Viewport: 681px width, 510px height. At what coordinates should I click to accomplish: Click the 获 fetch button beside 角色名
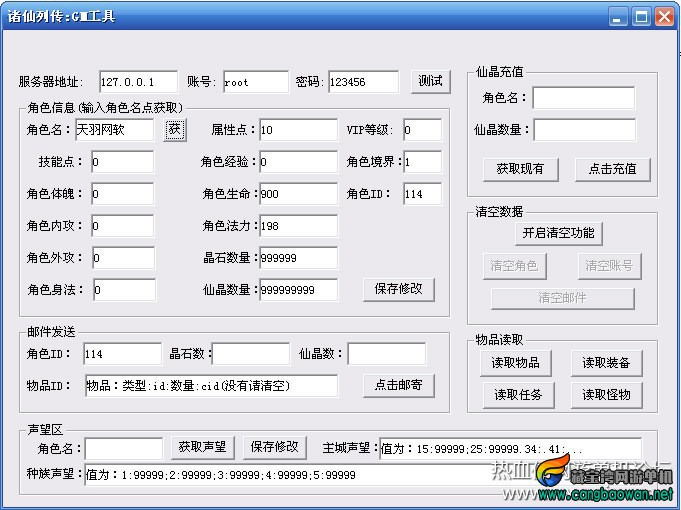pyautogui.click(x=175, y=129)
